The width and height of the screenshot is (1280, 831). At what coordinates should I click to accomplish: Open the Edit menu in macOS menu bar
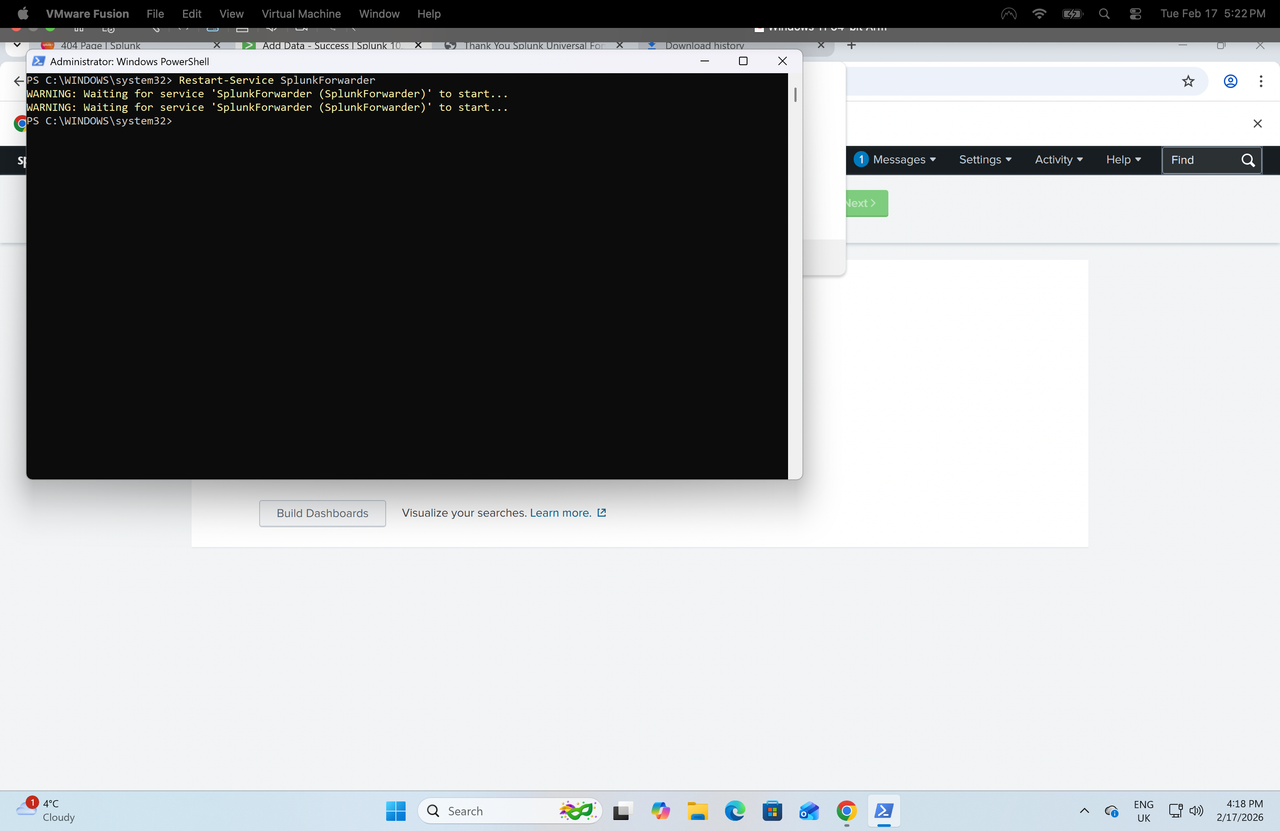tap(192, 14)
